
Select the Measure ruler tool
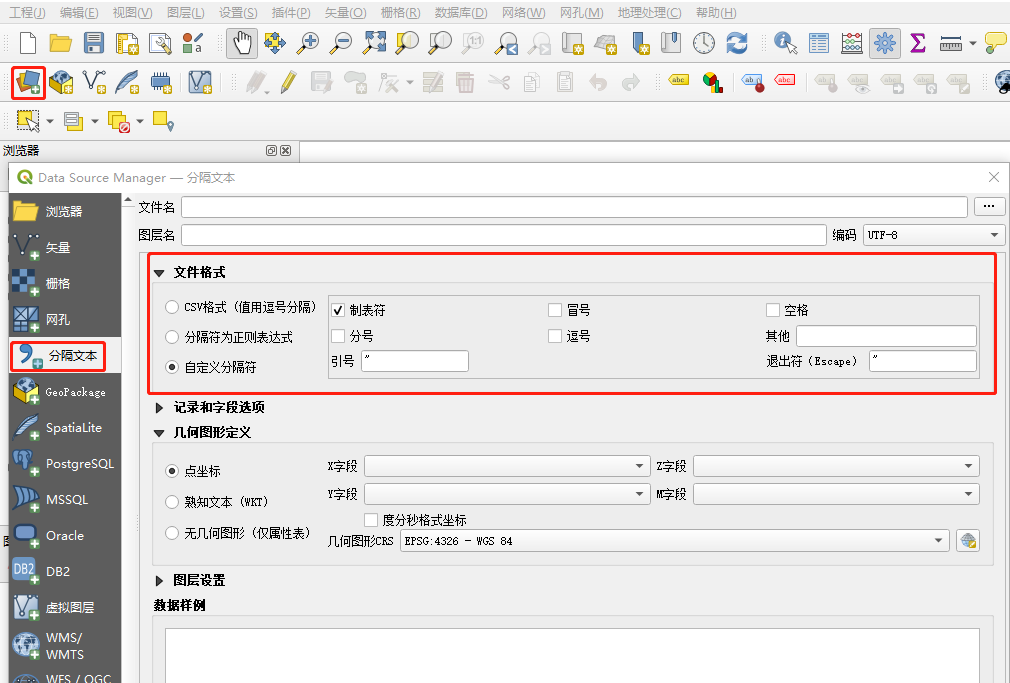tap(951, 43)
